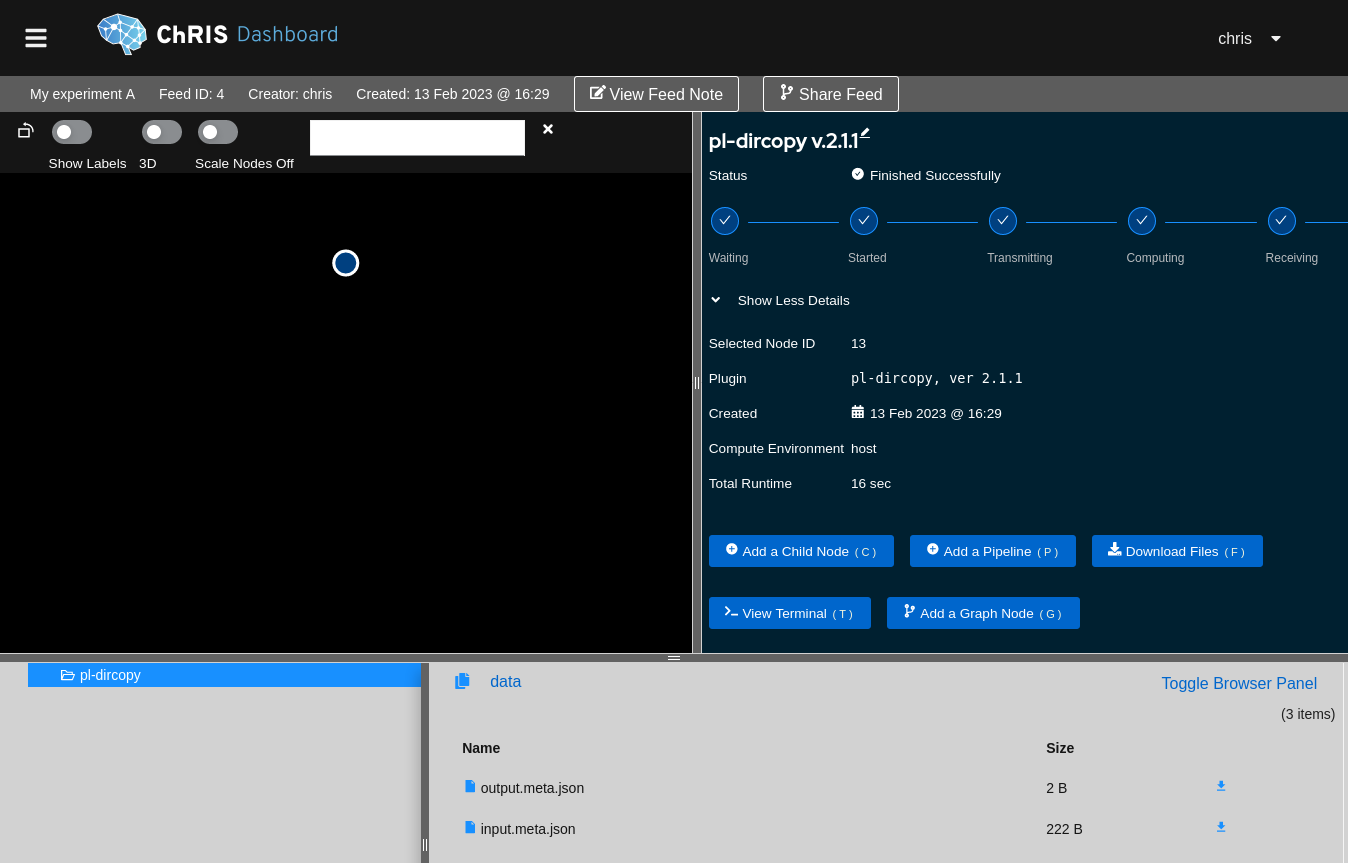This screenshot has height=863, width=1348.
Task: Download output.meta.json via its download icon
Action: 1221,786
